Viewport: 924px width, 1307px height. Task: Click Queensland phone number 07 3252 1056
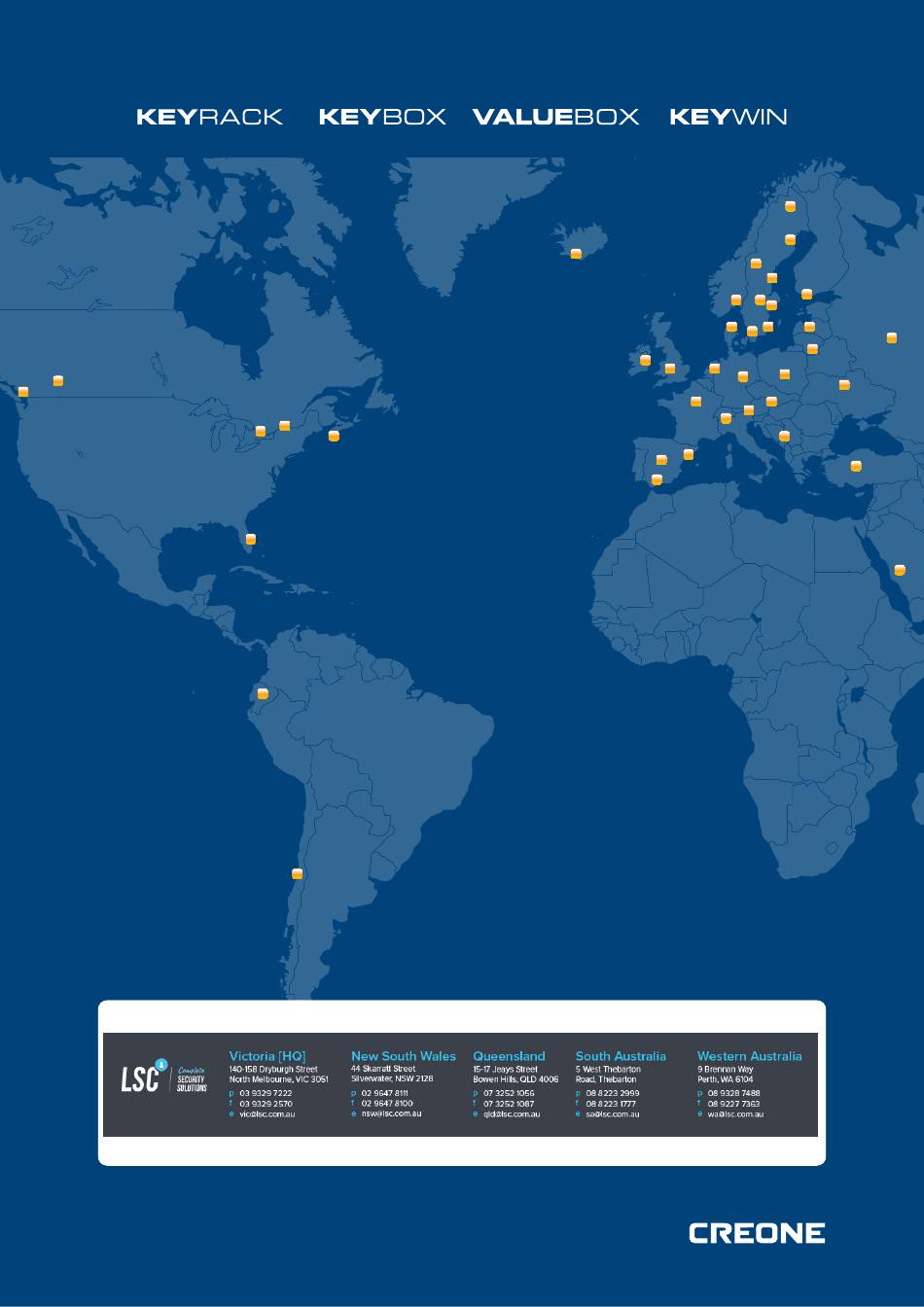click(509, 1093)
